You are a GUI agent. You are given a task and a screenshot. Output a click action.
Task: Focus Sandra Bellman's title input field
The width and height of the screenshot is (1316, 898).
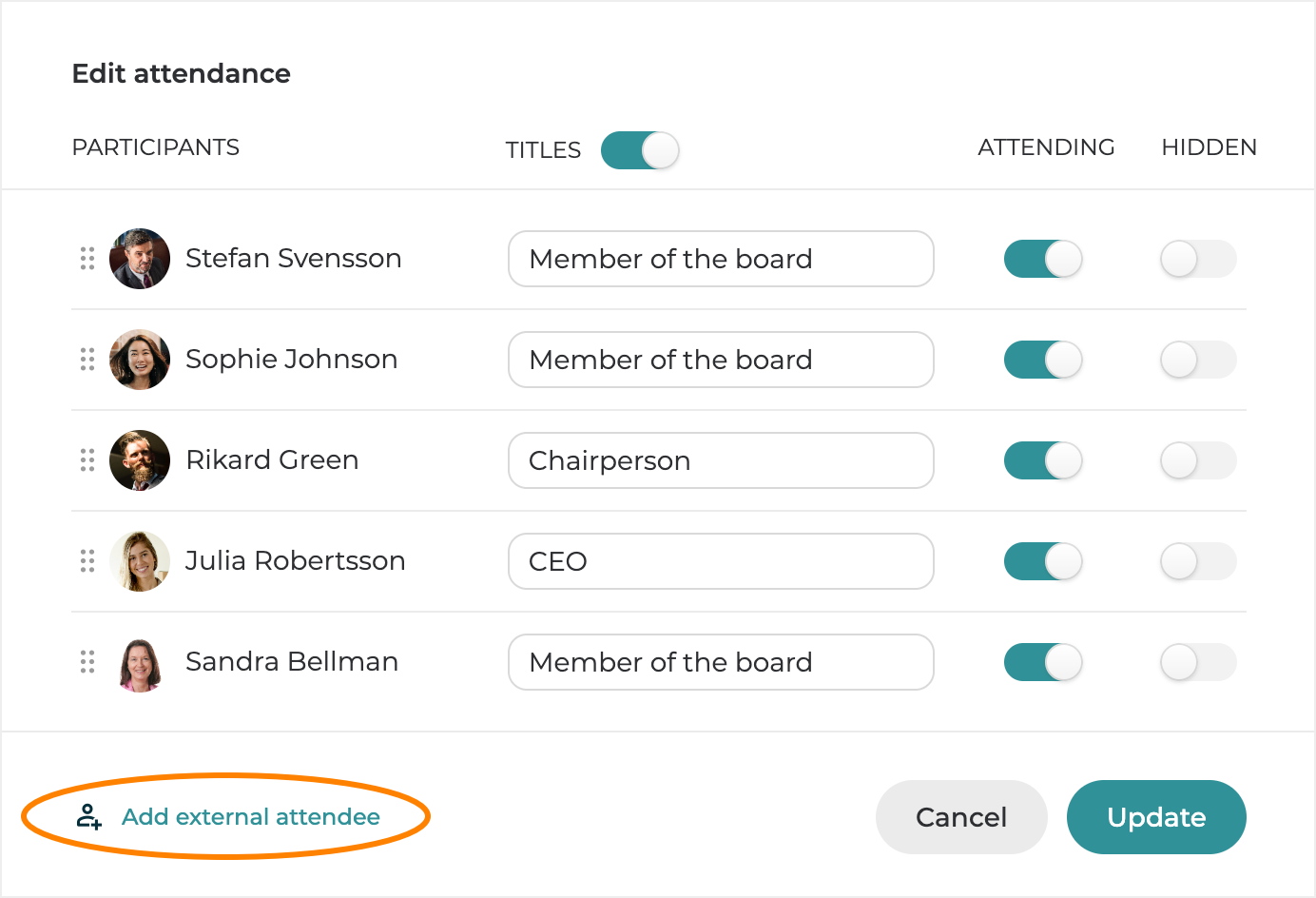(721, 662)
